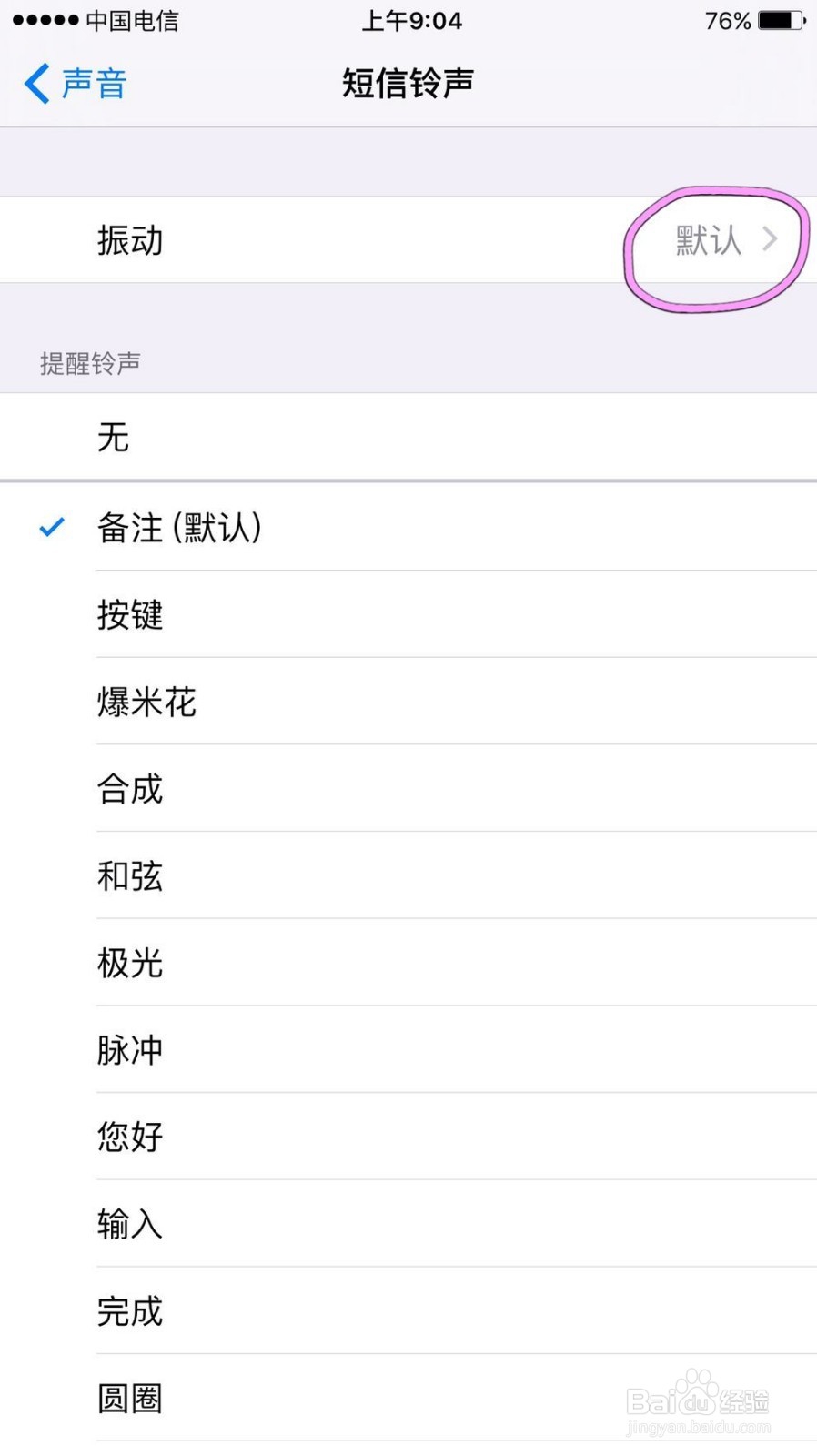Tap the blue checkmark beside 备注
817x1456 pixels.
coord(53,527)
